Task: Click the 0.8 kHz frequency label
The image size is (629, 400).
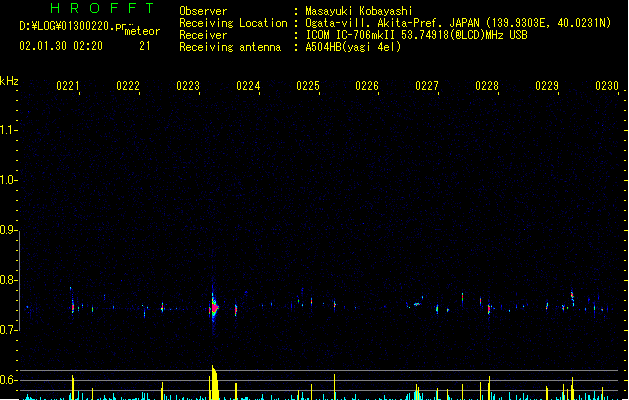Action: pos(8,280)
